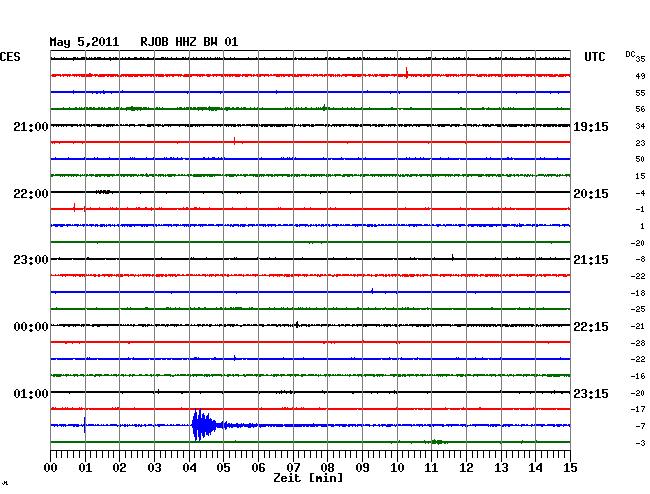Click DC offset value "-17"

tap(638, 409)
